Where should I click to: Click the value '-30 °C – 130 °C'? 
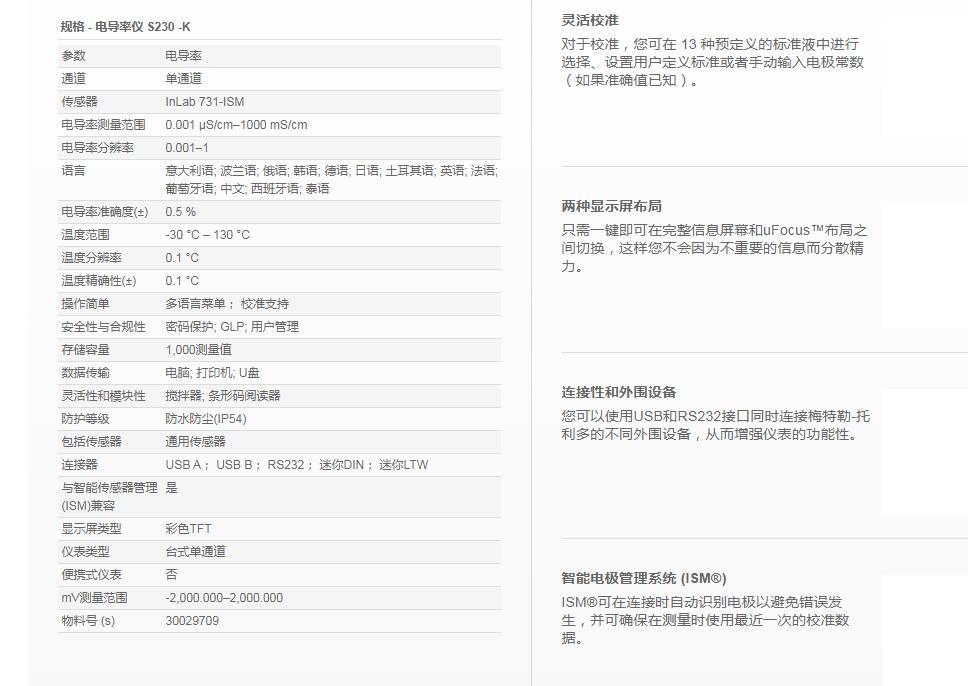pos(207,235)
